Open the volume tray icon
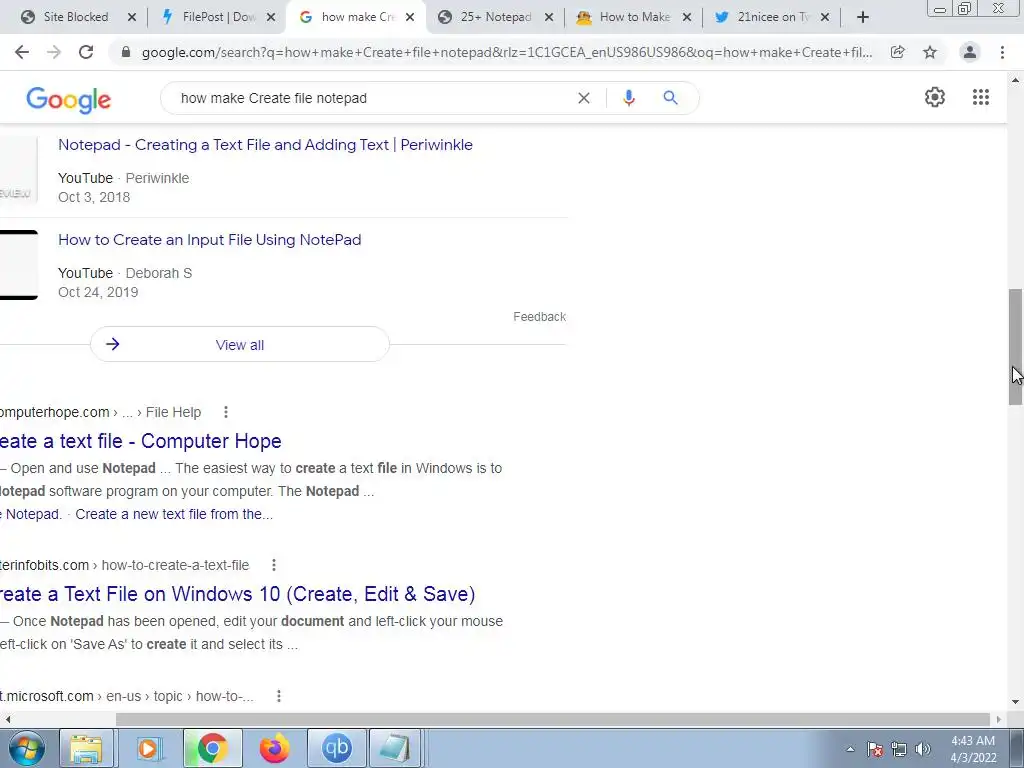 click(923, 749)
